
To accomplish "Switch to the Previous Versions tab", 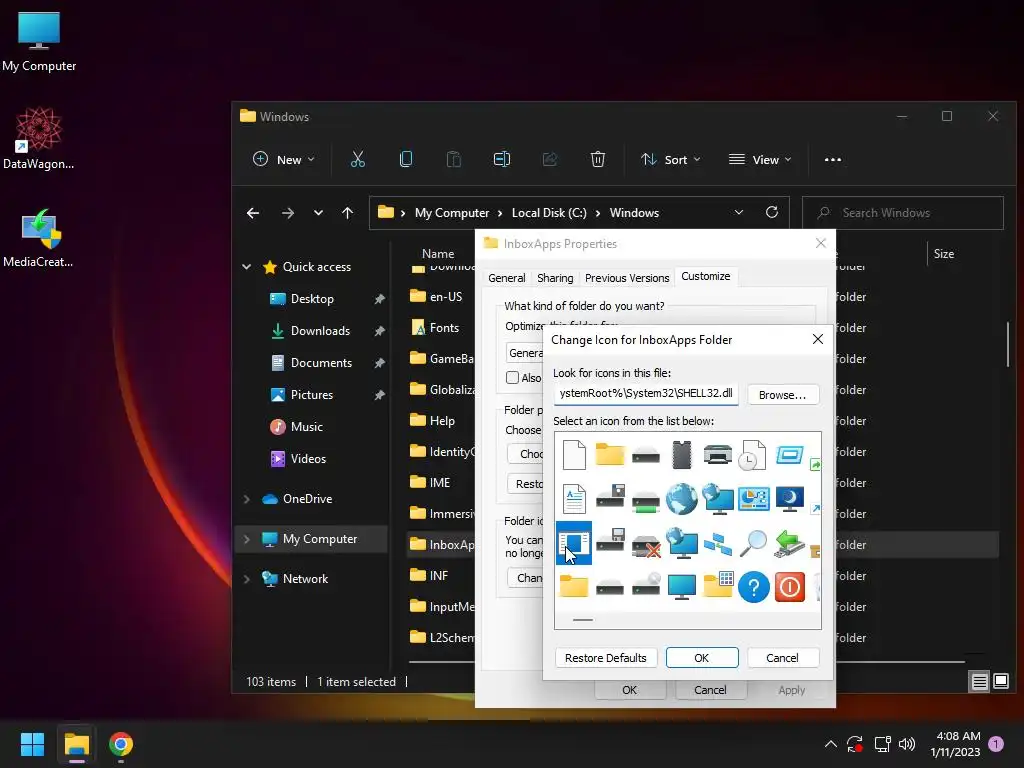I will [x=627, y=278].
